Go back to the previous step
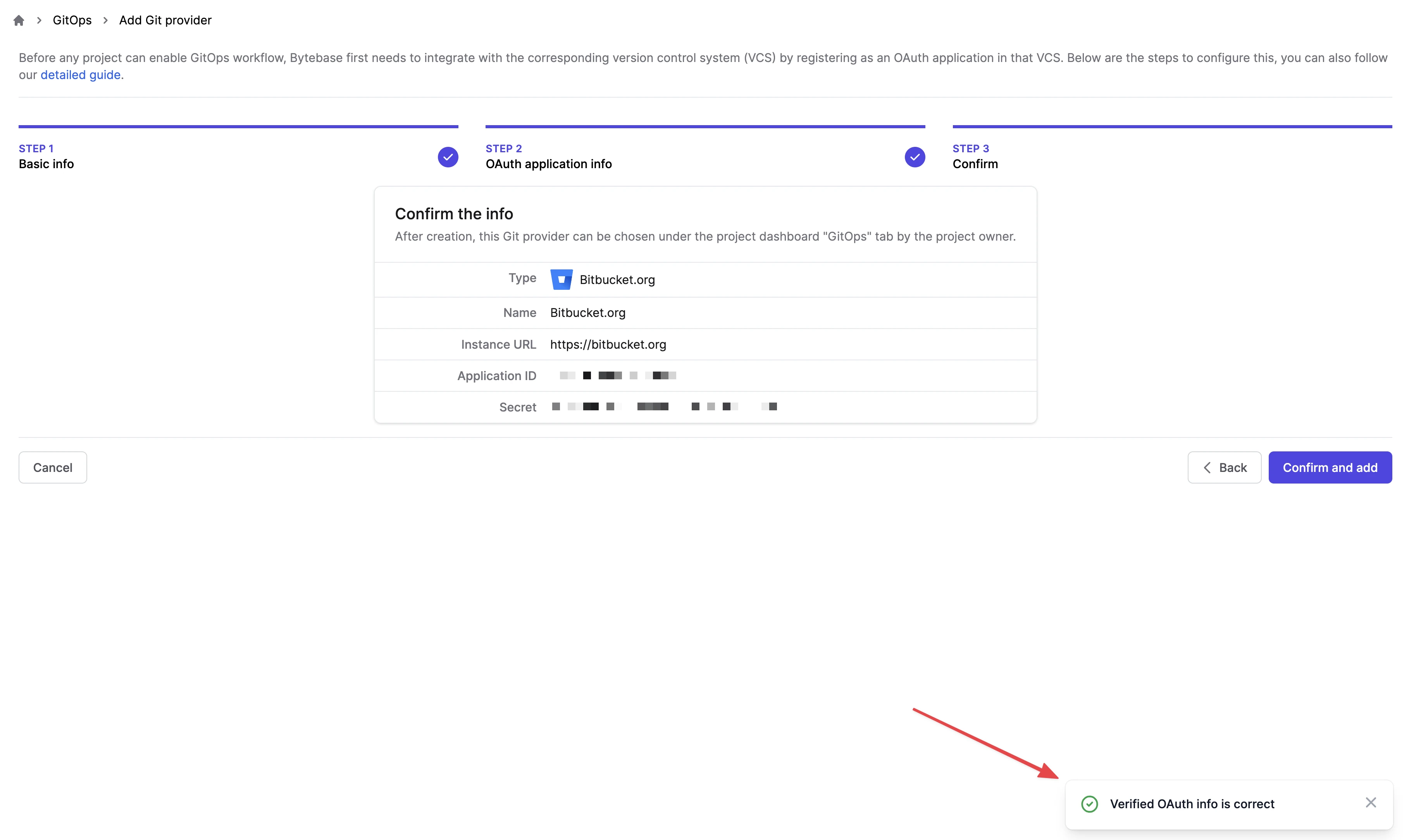 click(1225, 468)
